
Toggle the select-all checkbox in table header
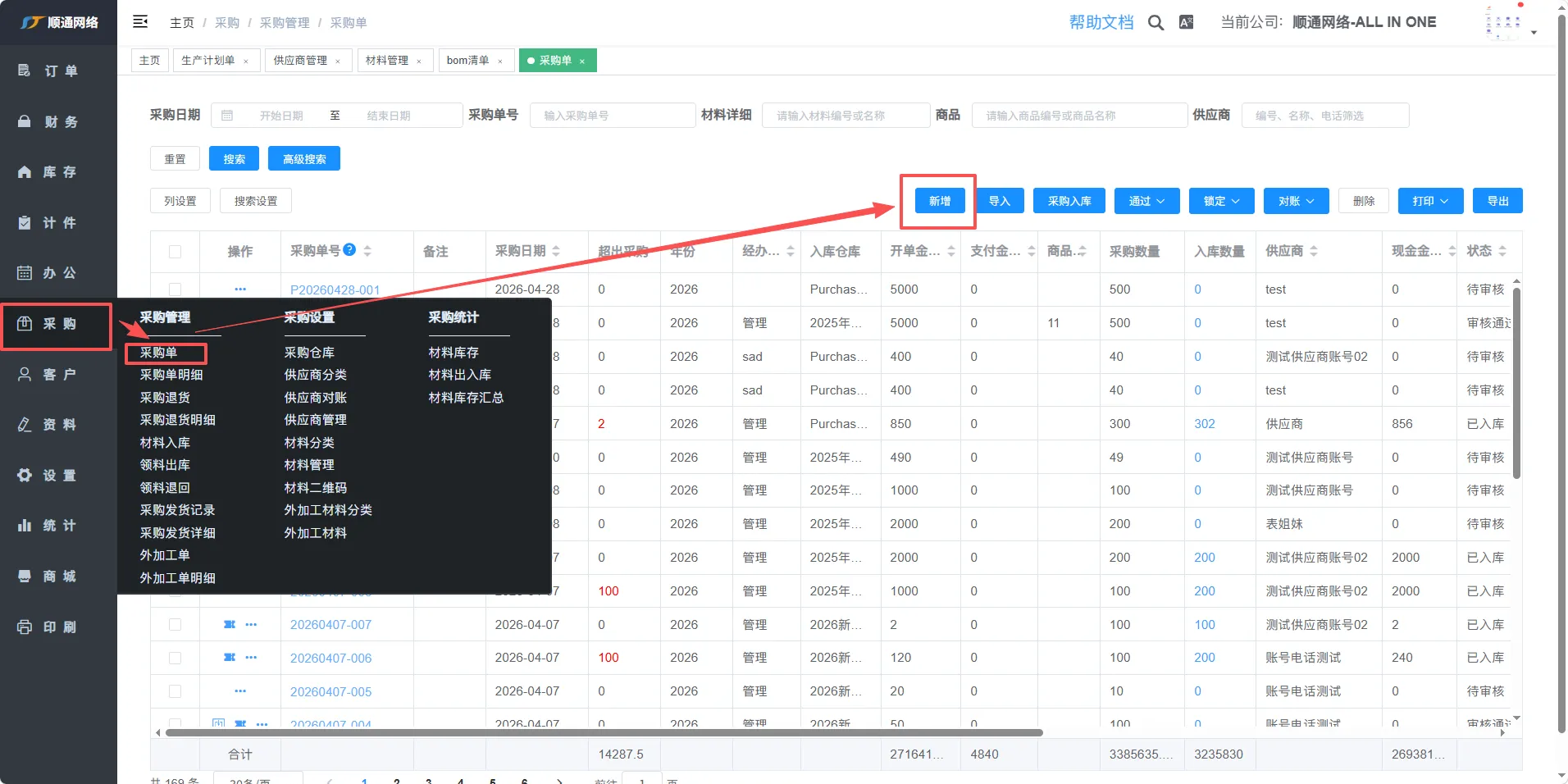click(175, 252)
